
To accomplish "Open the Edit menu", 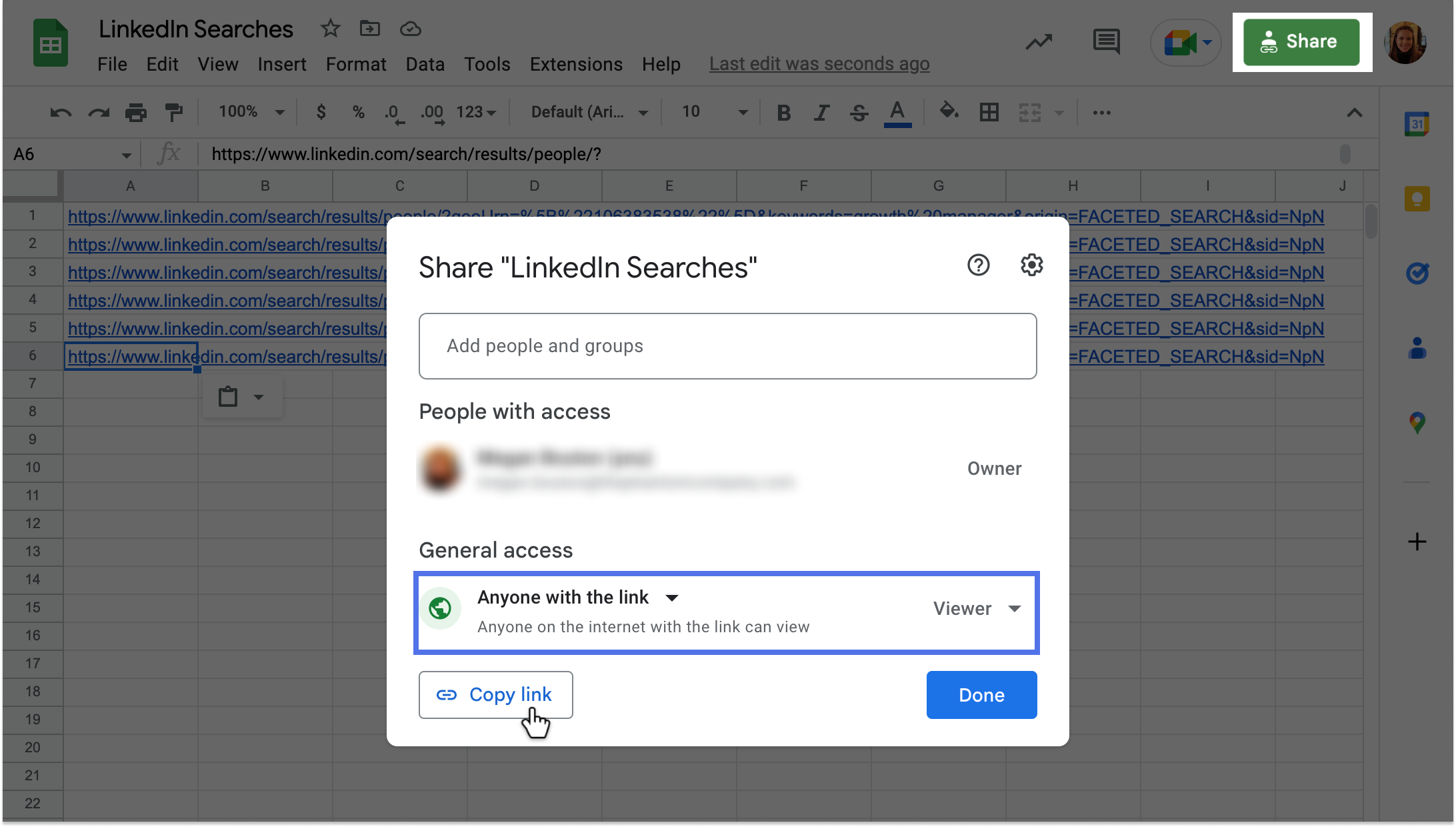I will 162,64.
